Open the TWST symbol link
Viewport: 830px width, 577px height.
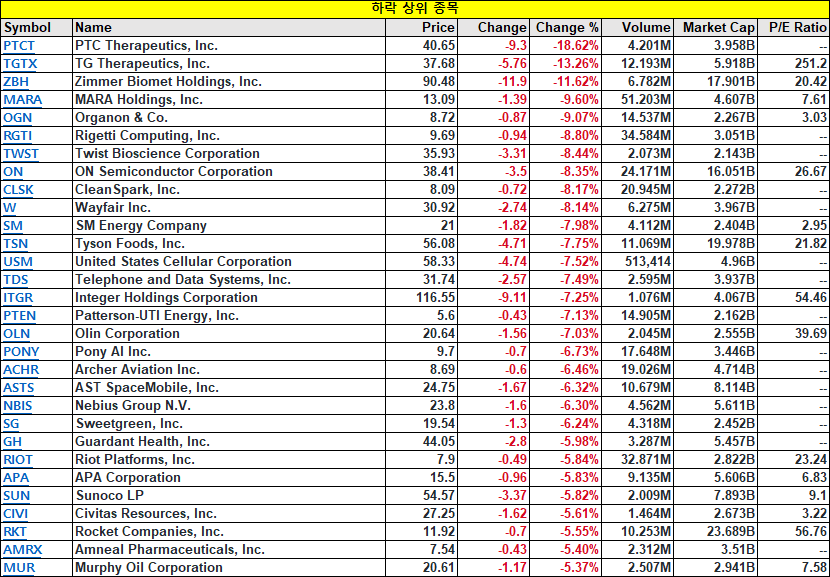point(21,154)
